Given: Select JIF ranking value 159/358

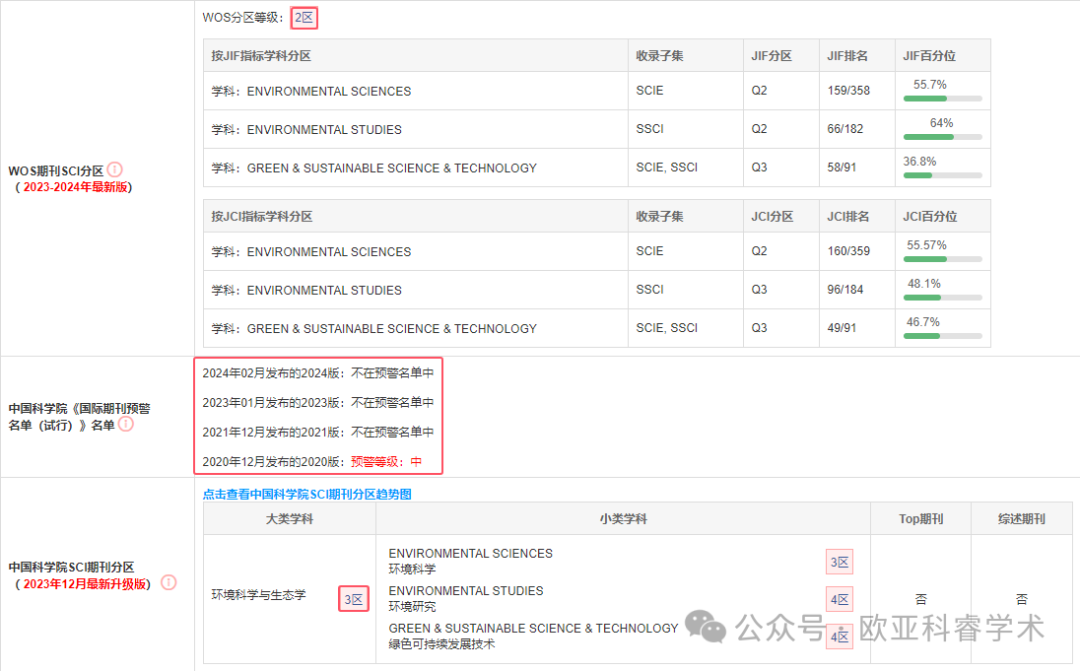Looking at the screenshot, I should pos(849,90).
